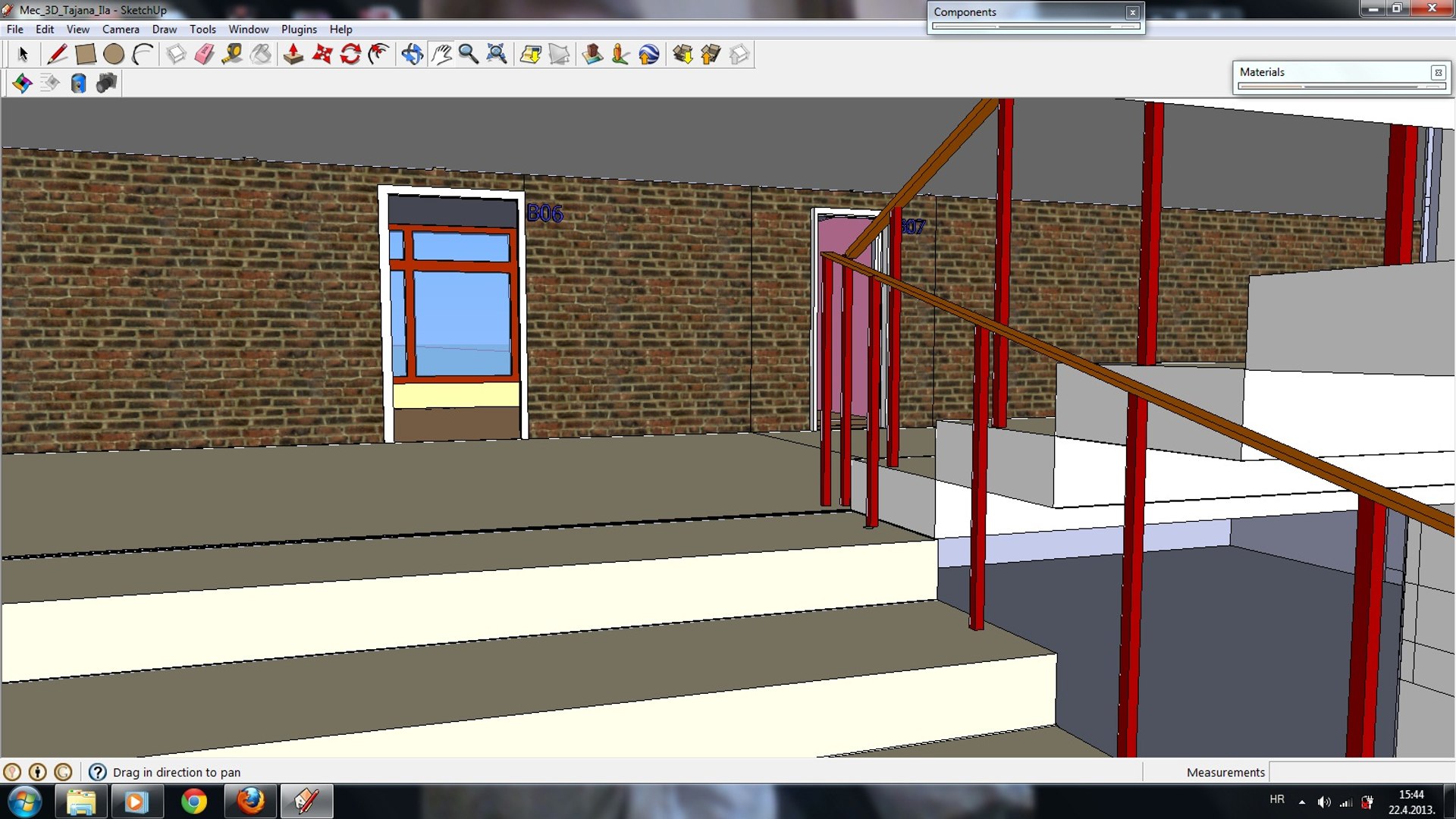This screenshot has width=1456, height=819.
Task: Select the arrow Select tool
Action: pos(23,54)
